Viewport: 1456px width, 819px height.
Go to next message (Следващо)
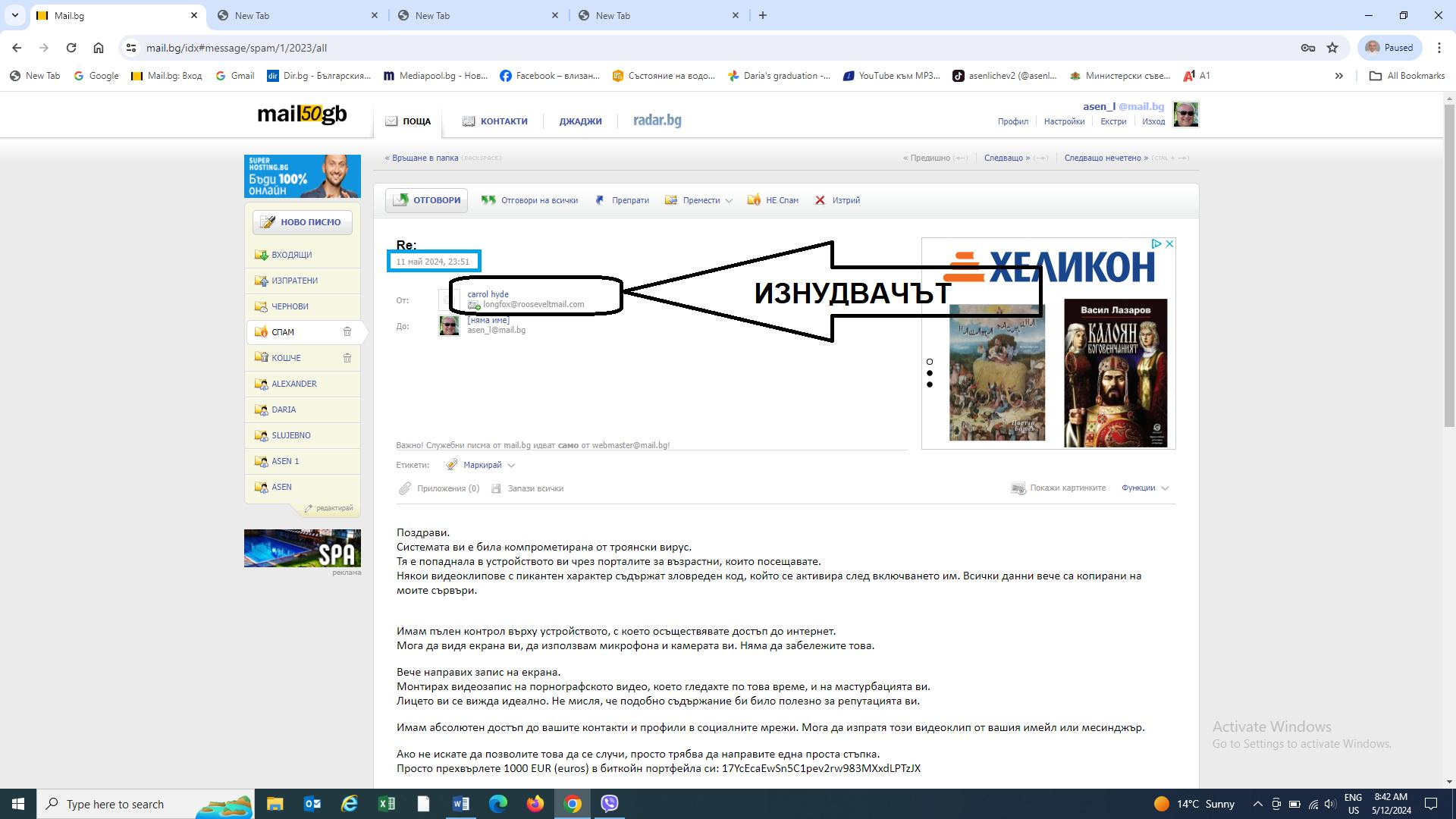[x=1006, y=158]
